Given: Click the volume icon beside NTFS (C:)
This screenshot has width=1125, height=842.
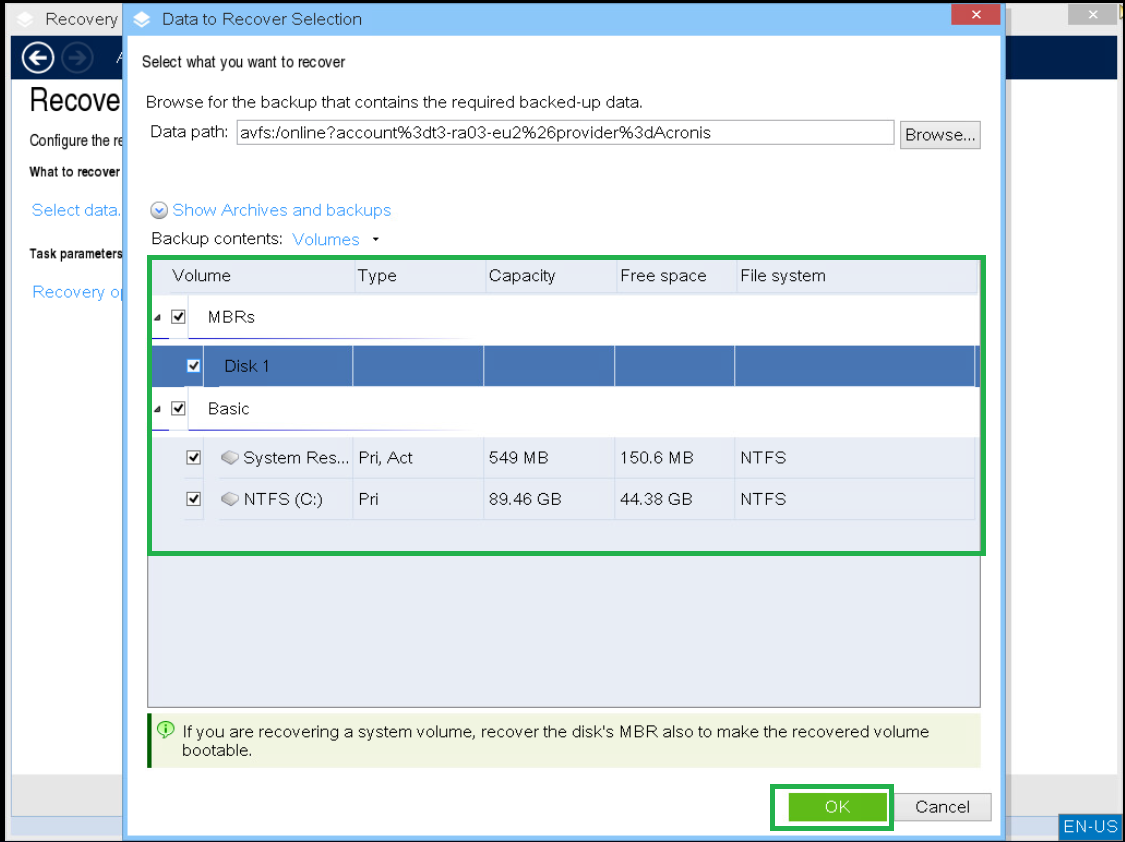Looking at the screenshot, I should tap(230, 499).
